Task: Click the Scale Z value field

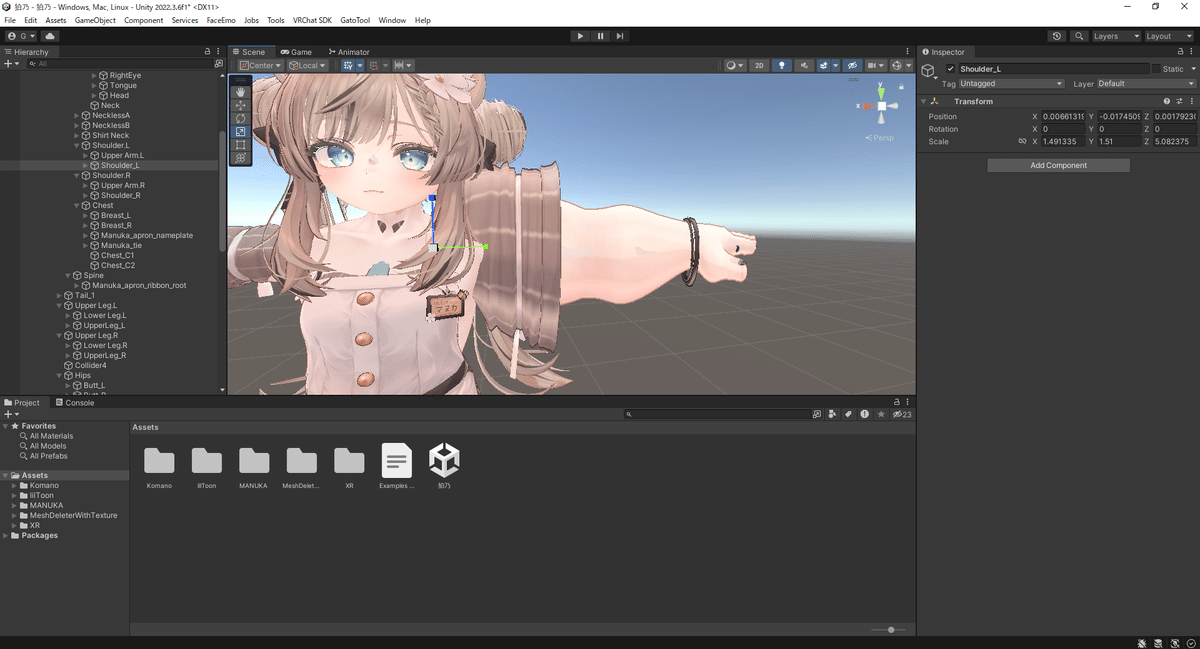Action: 1174,142
